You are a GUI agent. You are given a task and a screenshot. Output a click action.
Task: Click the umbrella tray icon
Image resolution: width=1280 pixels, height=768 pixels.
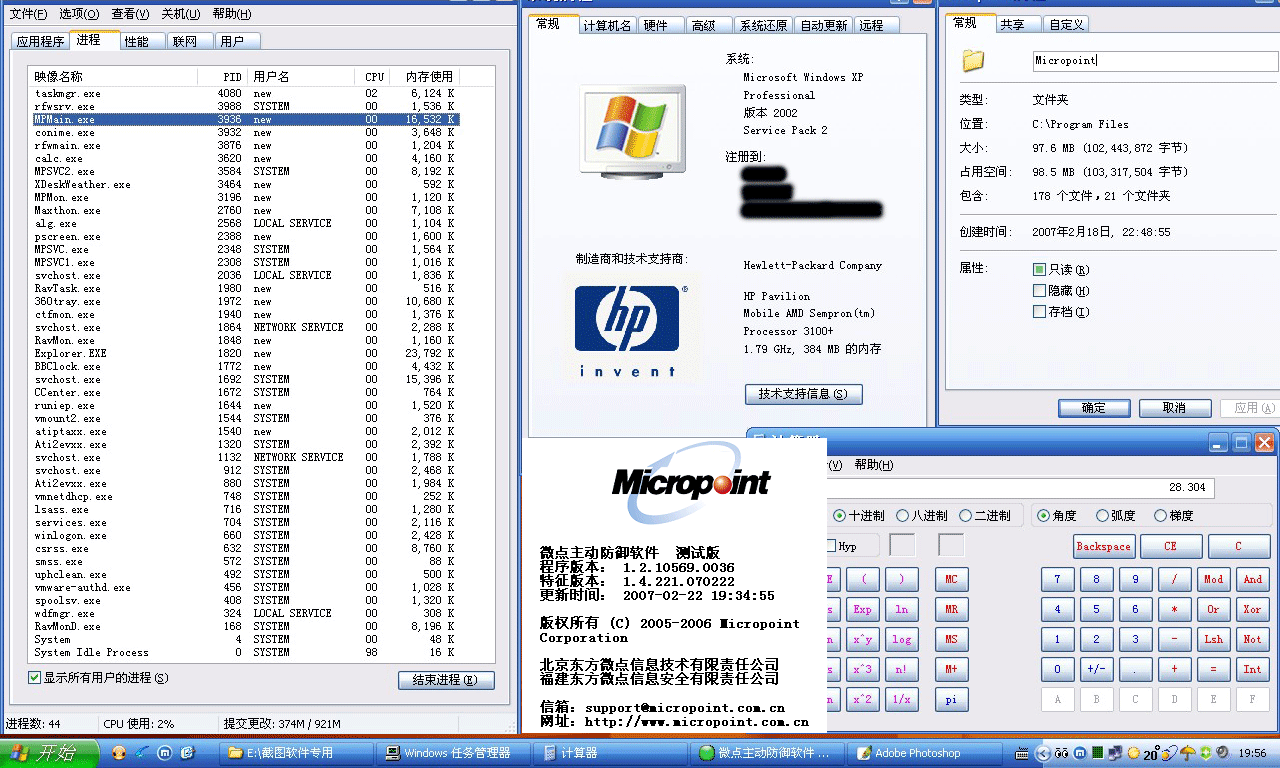point(1188,753)
